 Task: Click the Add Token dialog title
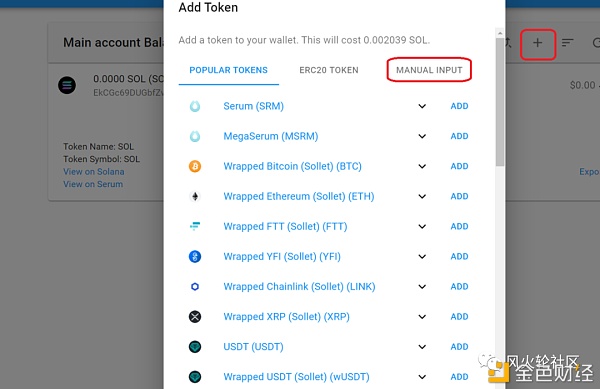point(208,7)
